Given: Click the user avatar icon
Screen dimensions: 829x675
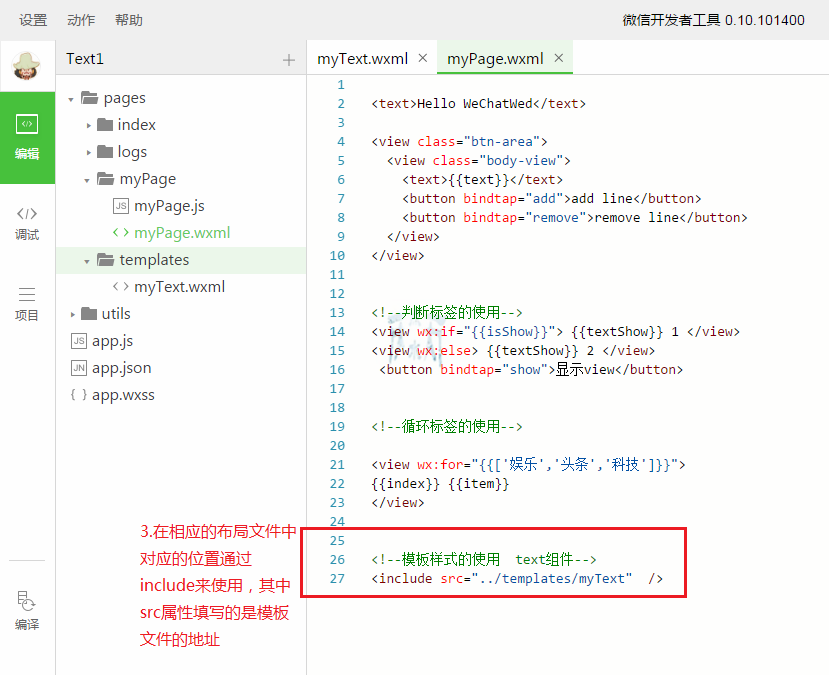Looking at the screenshot, I should pyautogui.click(x=27, y=65).
